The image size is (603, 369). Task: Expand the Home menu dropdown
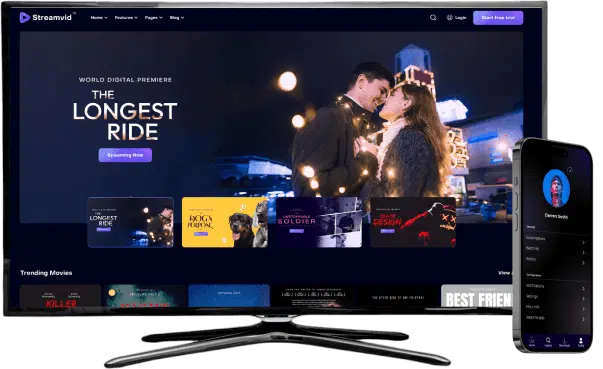point(99,18)
